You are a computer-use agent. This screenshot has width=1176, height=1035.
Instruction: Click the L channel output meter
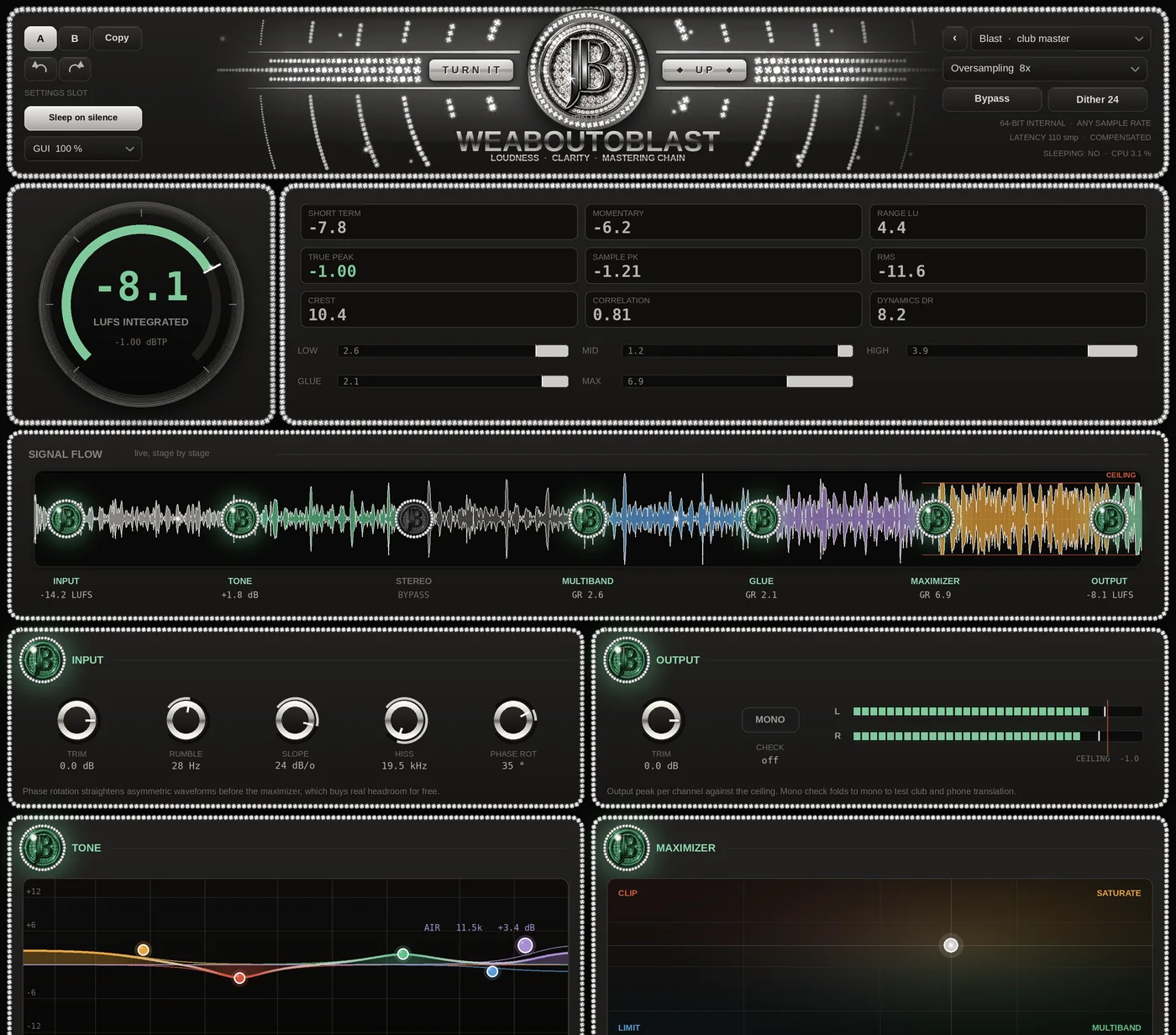(x=997, y=712)
